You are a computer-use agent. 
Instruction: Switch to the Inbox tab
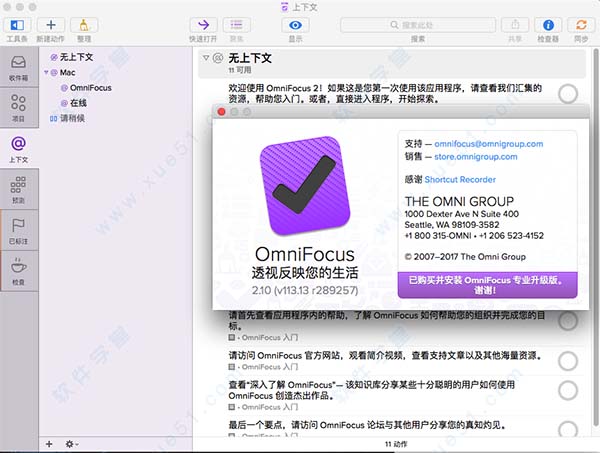click(x=19, y=68)
